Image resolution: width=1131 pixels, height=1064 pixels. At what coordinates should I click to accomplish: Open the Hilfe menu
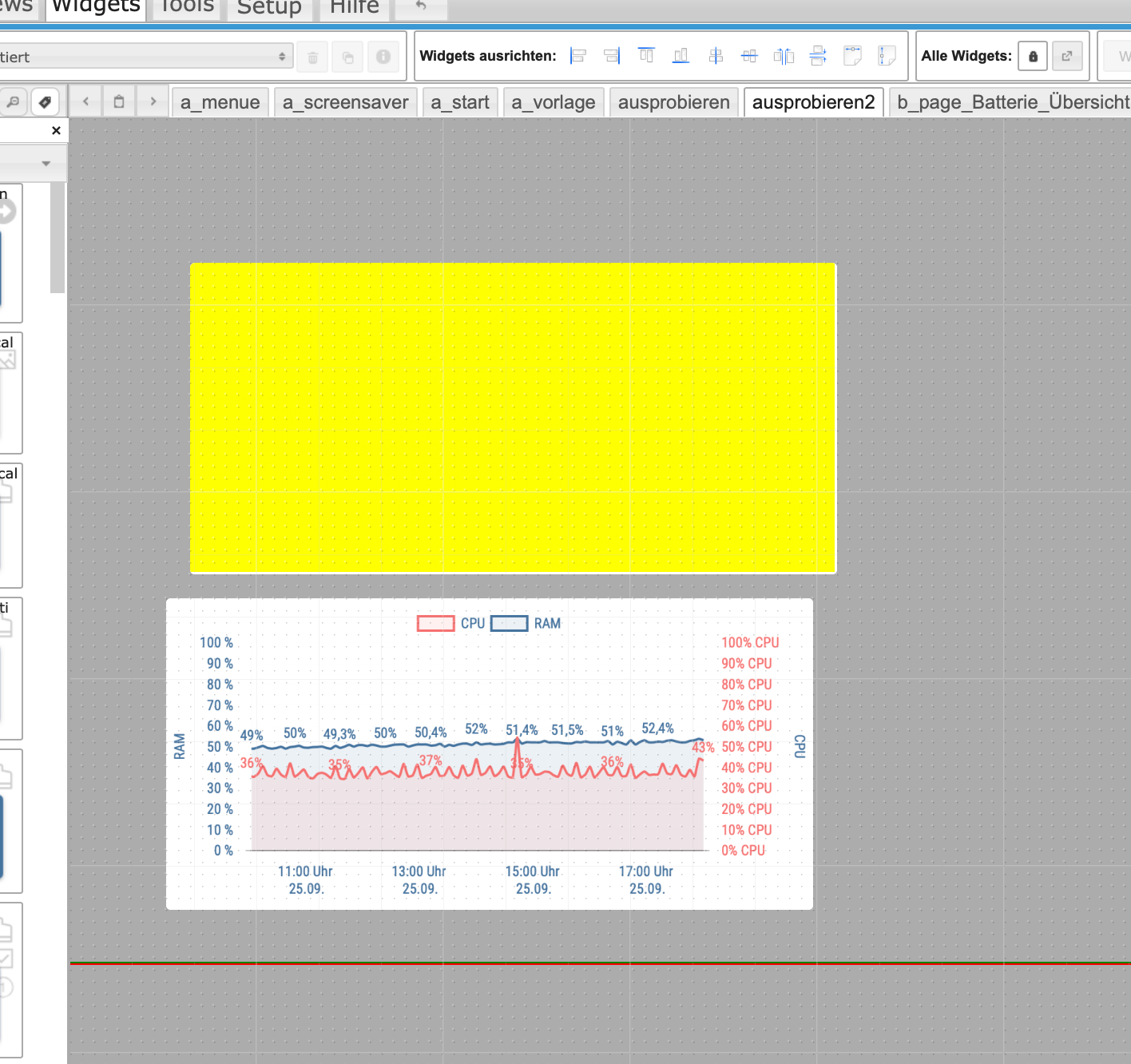click(355, 8)
